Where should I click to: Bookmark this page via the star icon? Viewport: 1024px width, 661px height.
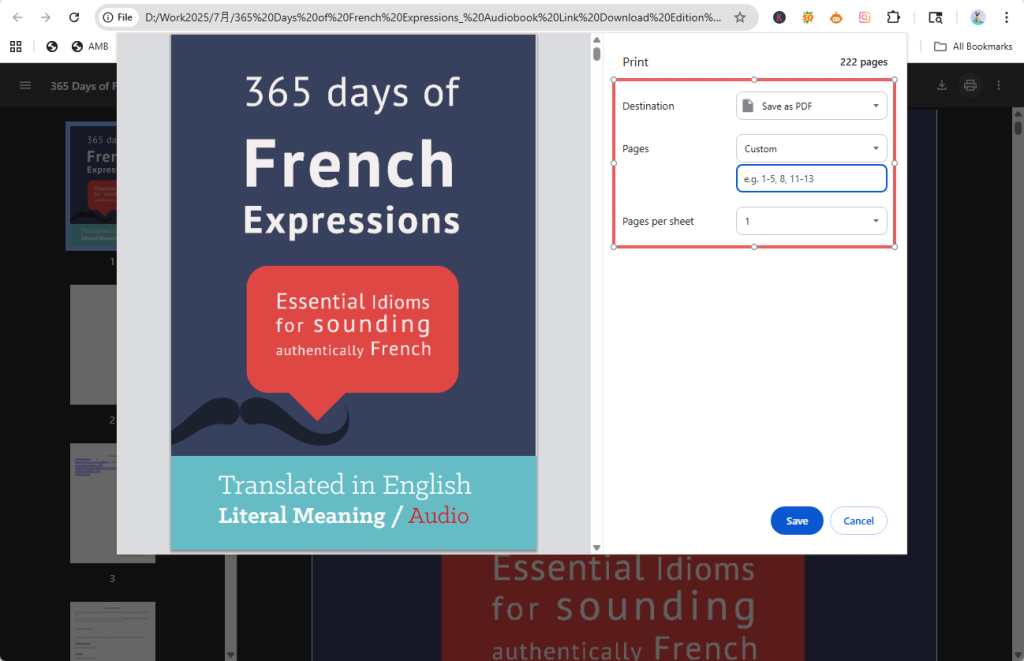(x=738, y=17)
